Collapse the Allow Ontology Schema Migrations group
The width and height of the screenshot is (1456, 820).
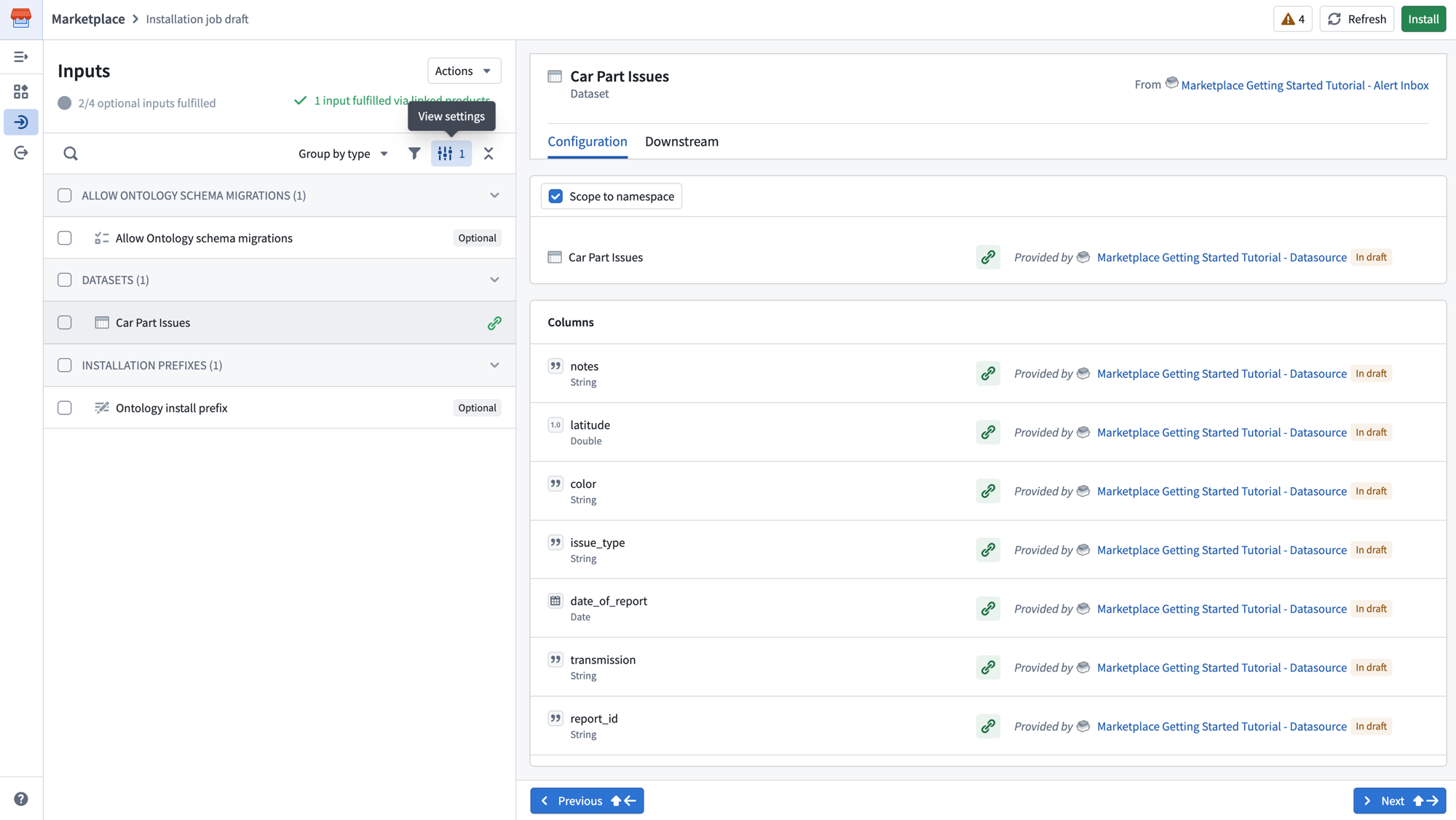[x=494, y=195]
